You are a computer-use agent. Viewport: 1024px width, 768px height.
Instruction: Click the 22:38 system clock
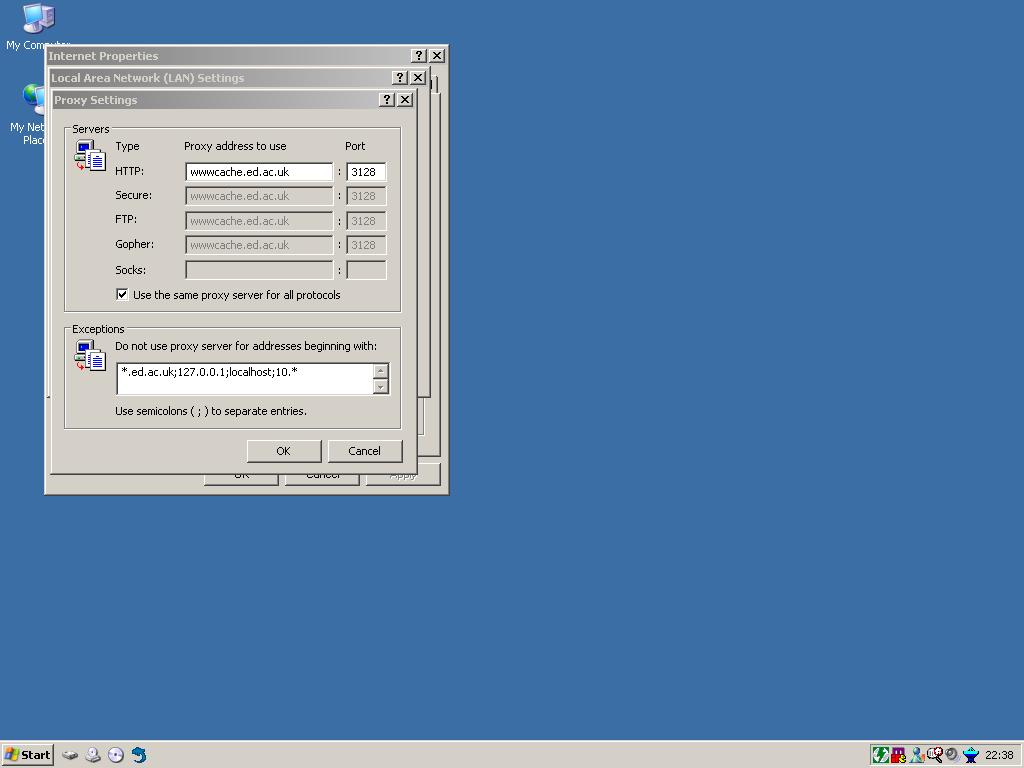coord(999,756)
